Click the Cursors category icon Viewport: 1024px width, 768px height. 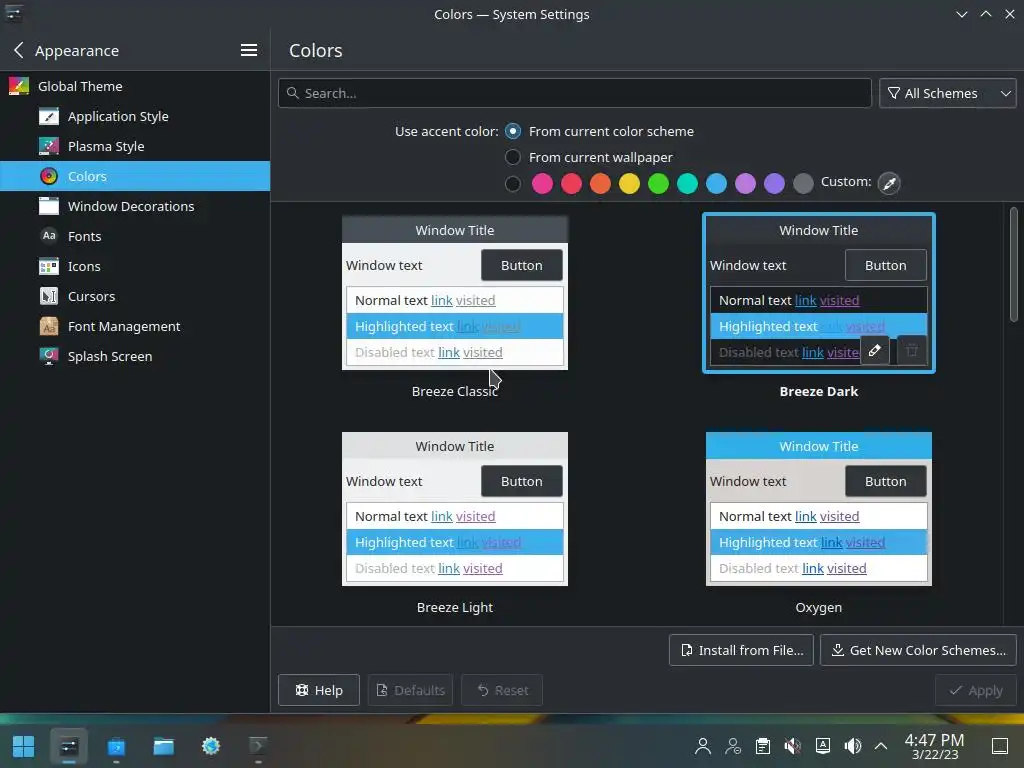click(48, 296)
